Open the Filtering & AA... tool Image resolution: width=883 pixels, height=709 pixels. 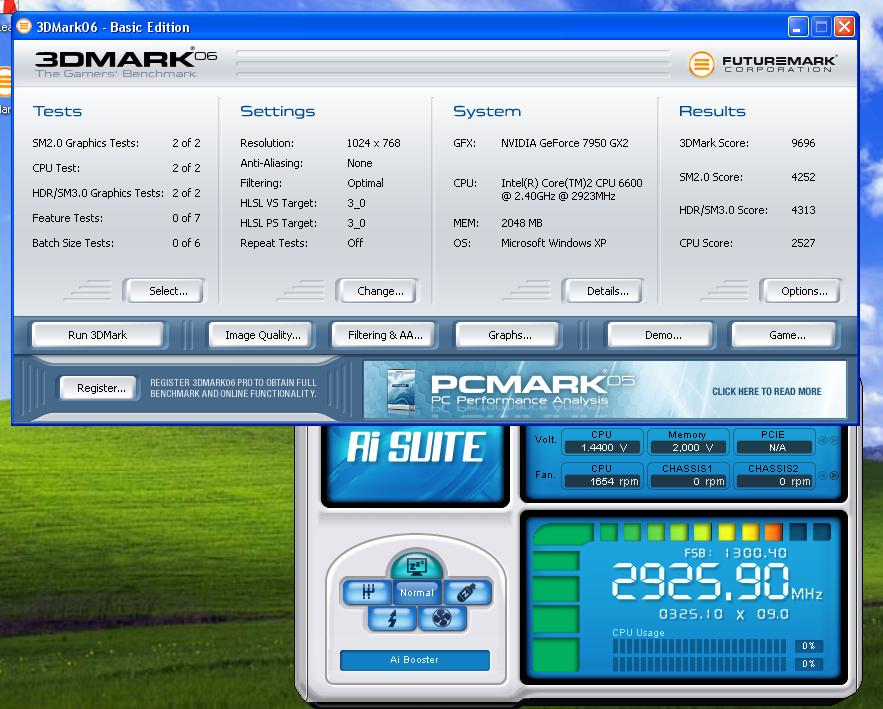click(x=385, y=335)
